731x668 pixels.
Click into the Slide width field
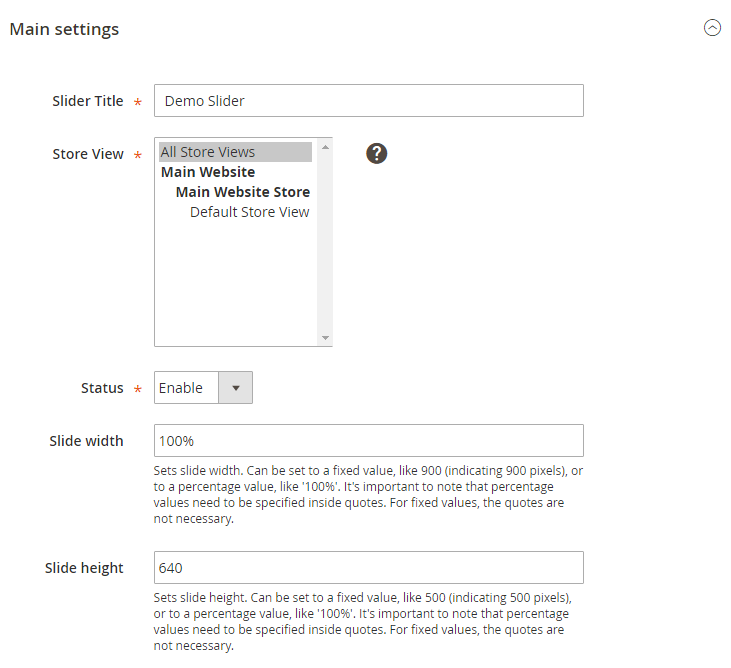[x=369, y=441]
